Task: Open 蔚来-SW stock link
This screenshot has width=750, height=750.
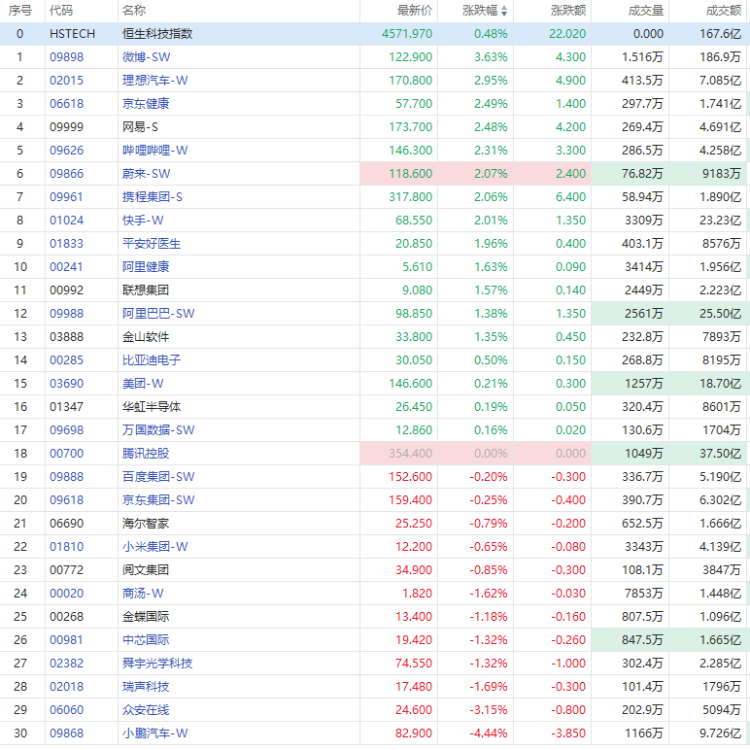Action: [x=146, y=174]
